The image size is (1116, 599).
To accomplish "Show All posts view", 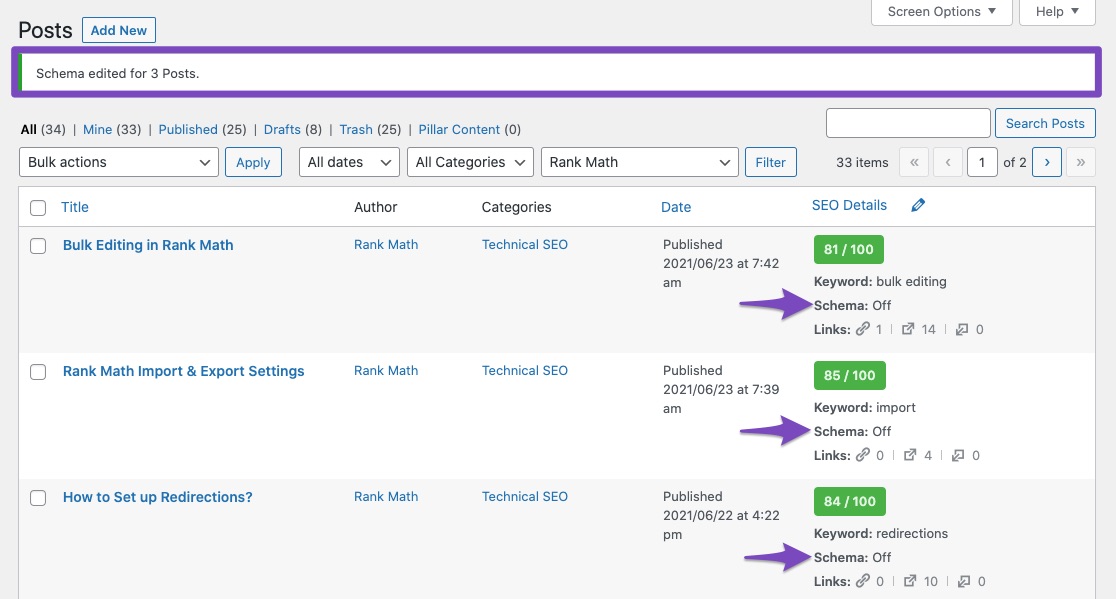I will (28, 129).
